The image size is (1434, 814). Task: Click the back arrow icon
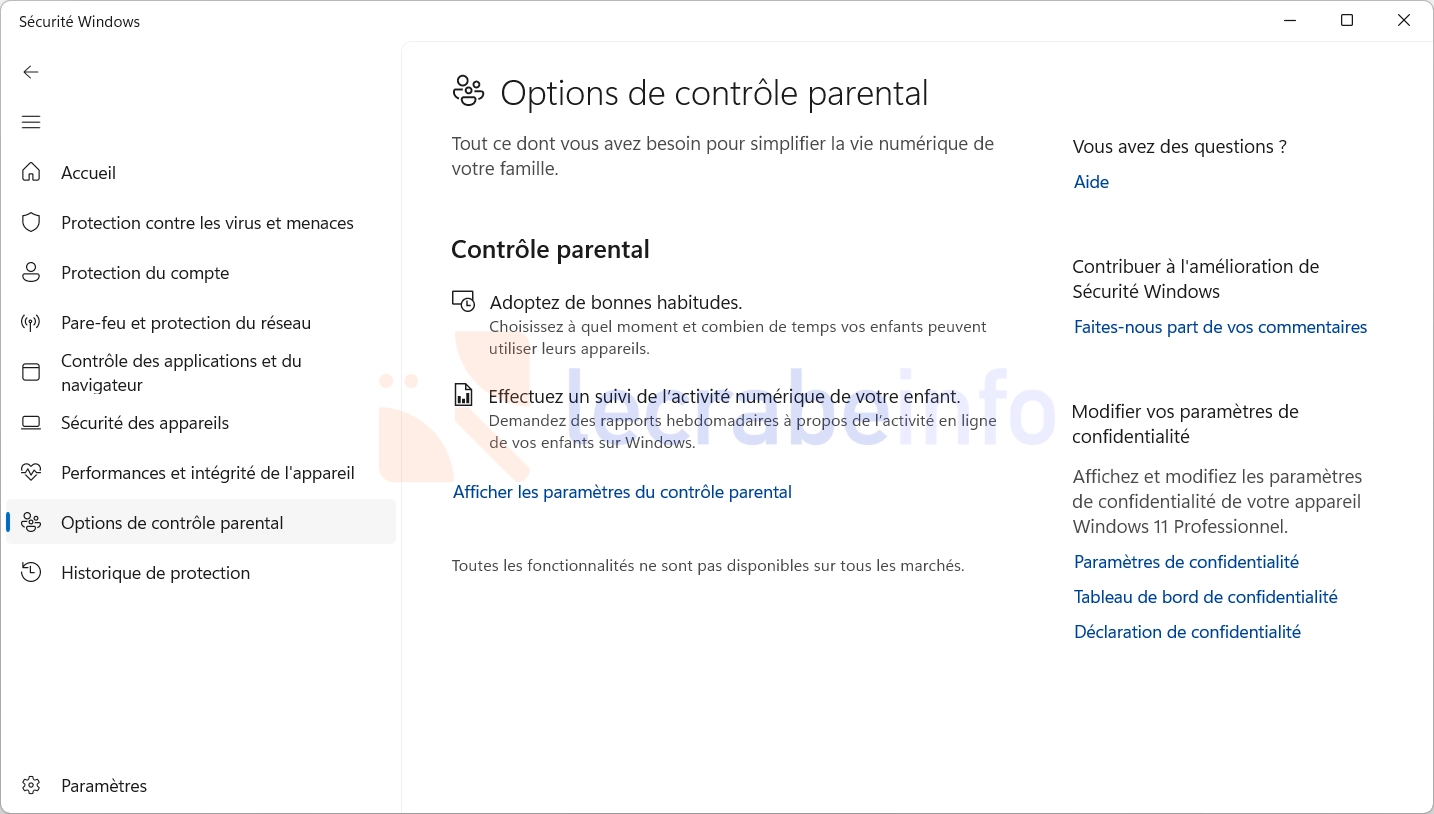(31, 72)
